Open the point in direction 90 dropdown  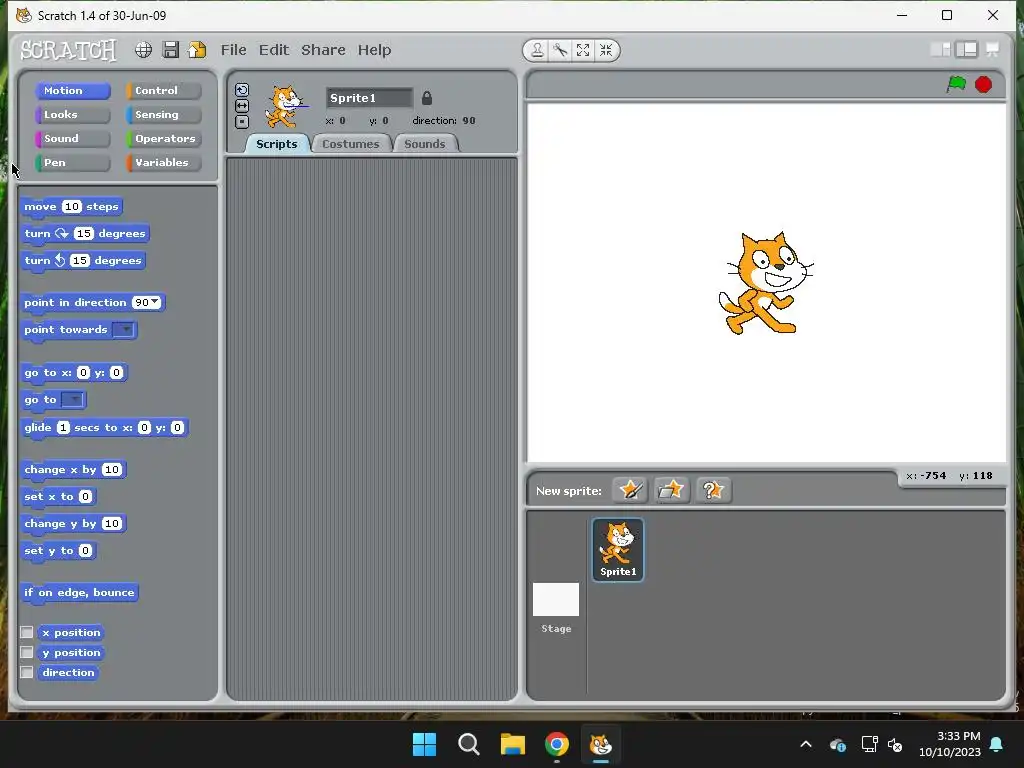[x=155, y=302]
